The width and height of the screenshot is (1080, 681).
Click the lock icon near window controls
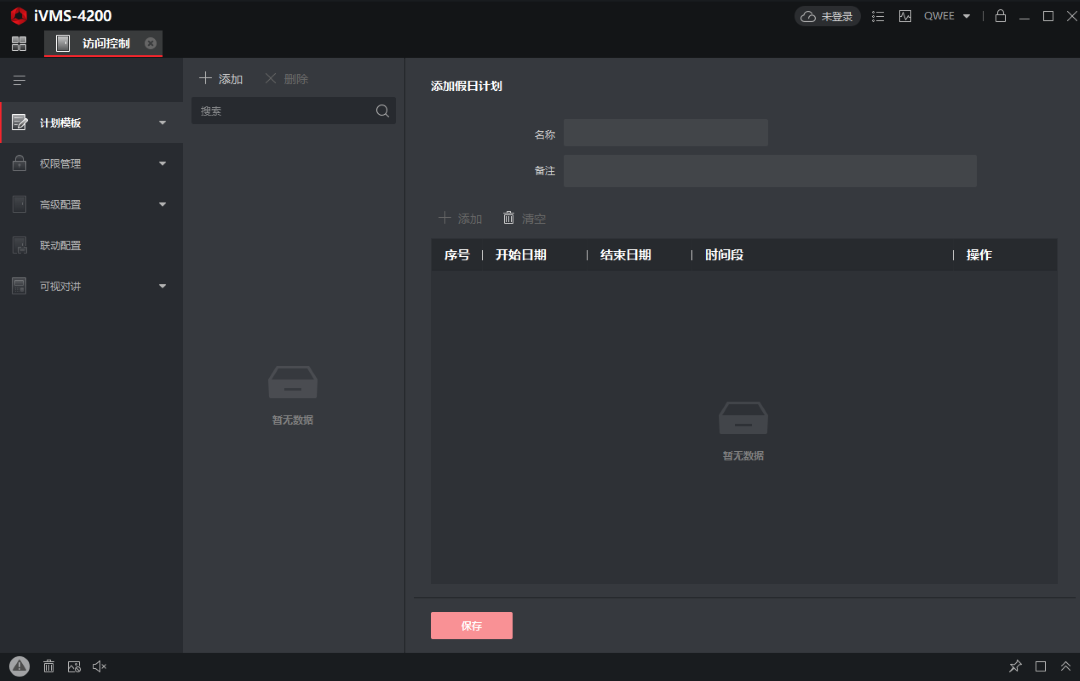click(1000, 16)
